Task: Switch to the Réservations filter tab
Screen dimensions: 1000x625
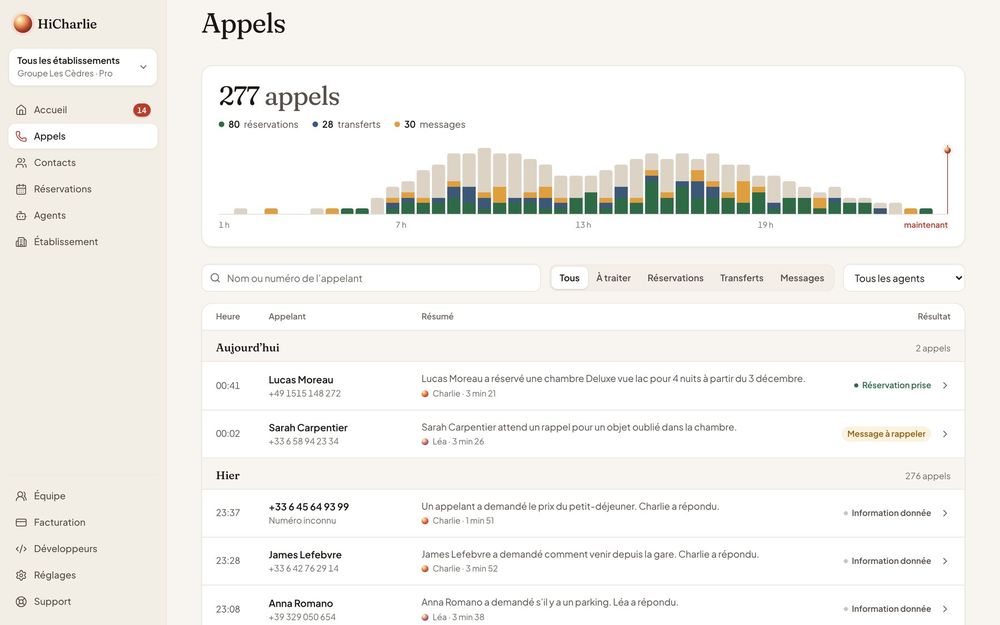Action: (675, 278)
